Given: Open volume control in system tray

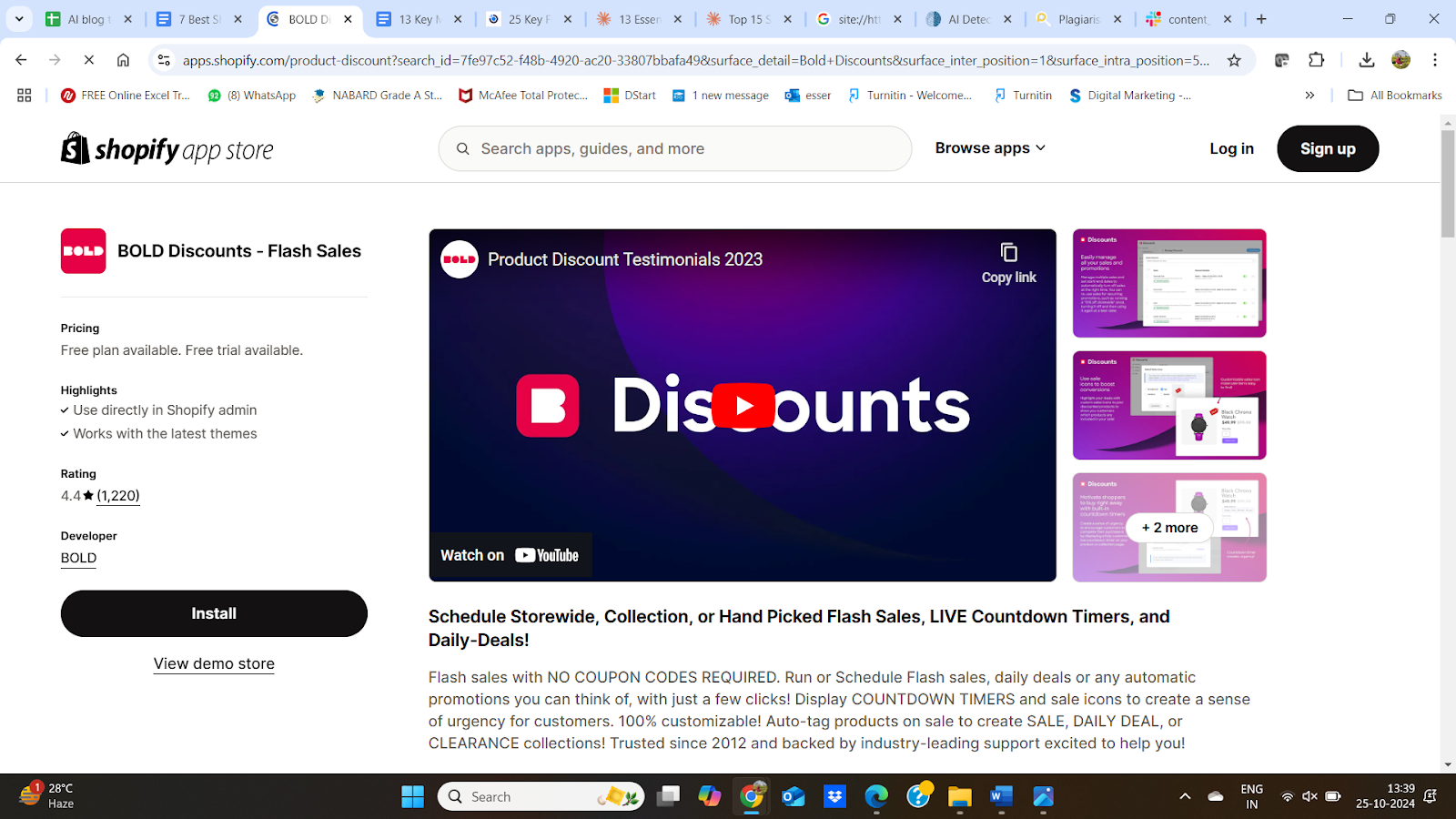Looking at the screenshot, I should (1309, 796).
